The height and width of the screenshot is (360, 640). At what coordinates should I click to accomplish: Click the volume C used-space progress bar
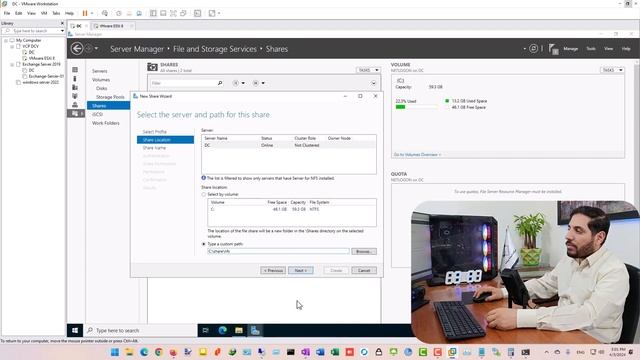(x=416, y=107)
